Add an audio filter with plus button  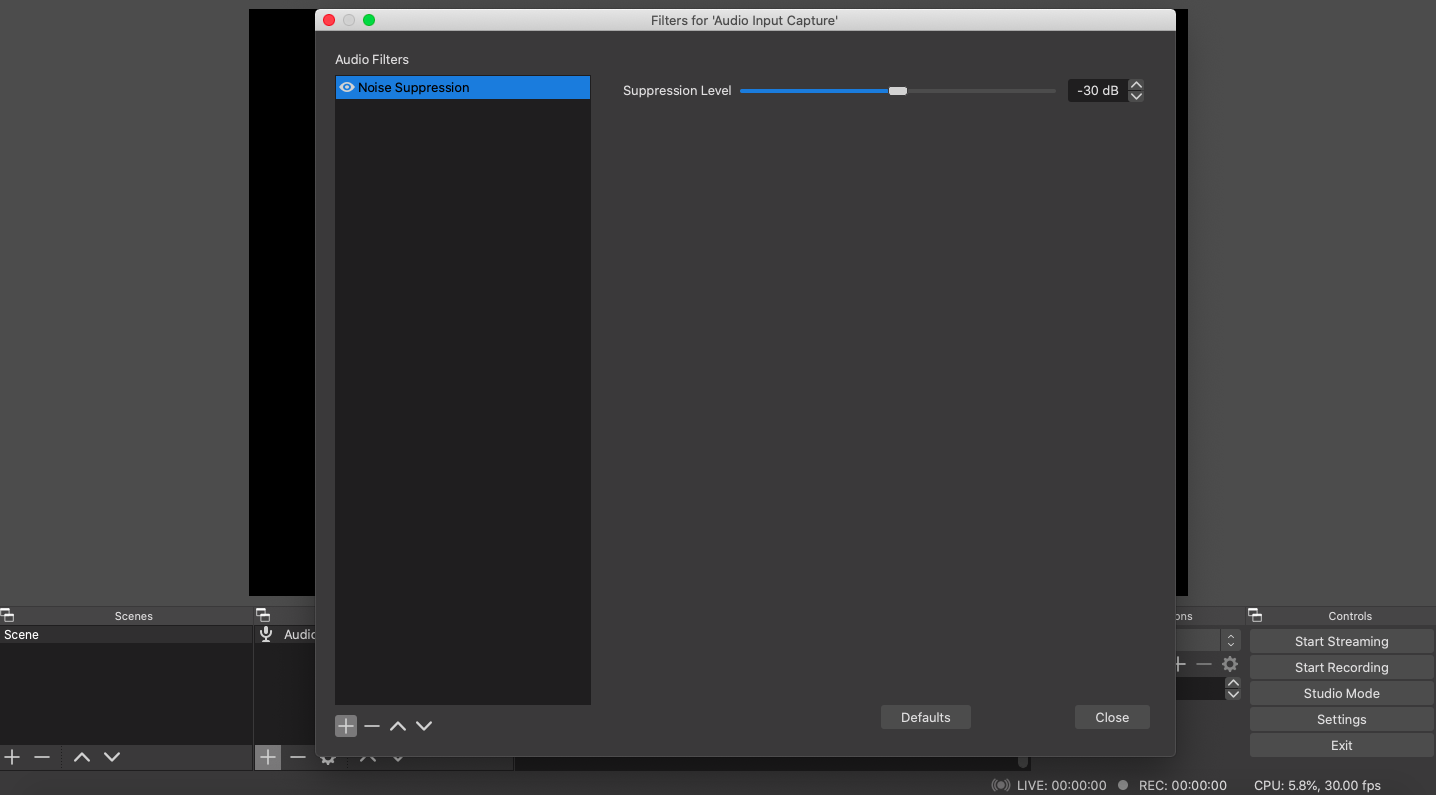(x=346, y=726)
